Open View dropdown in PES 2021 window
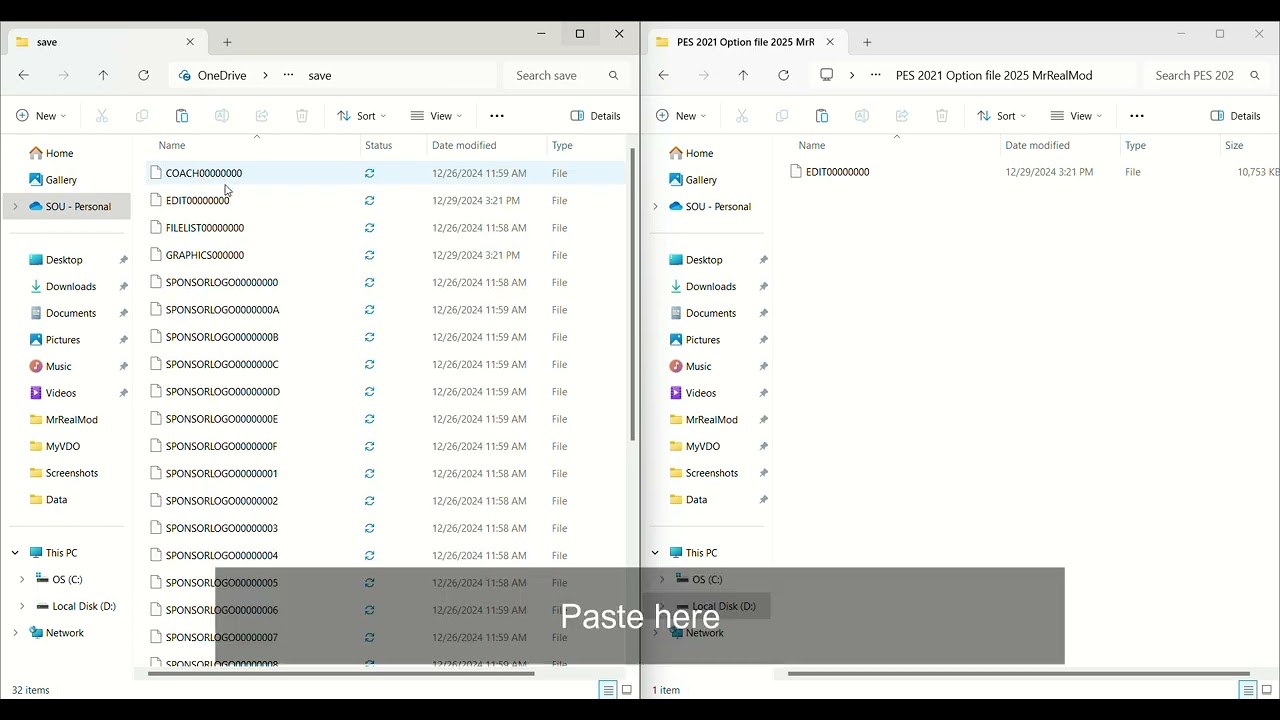Screen dimensions: 1280x720 click(1077, 116)
